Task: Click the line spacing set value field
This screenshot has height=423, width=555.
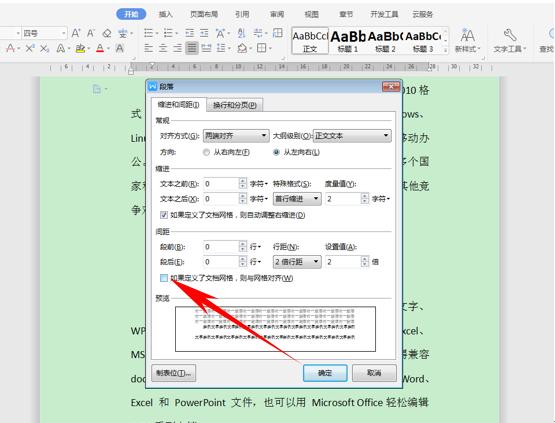Action: (x=343, y=262)
